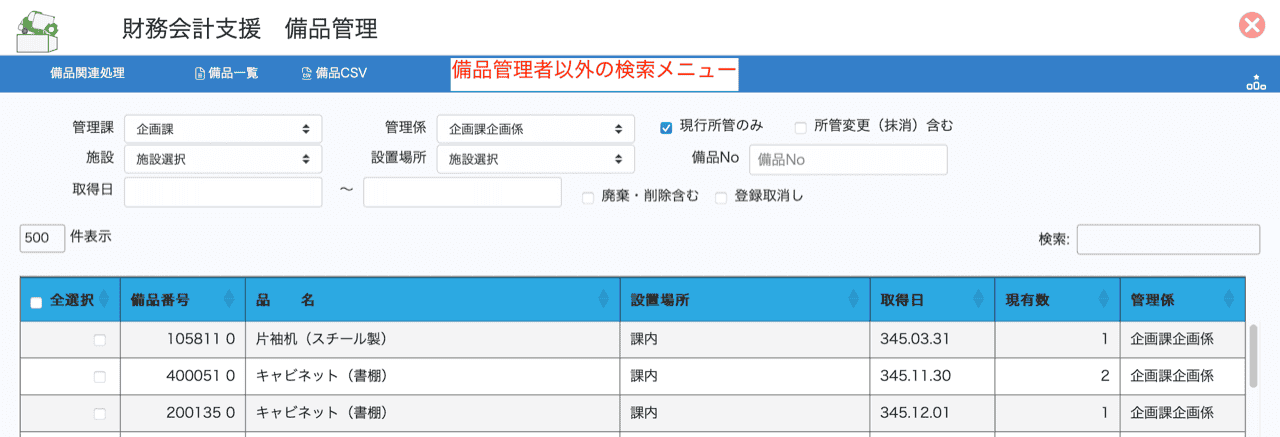
Task: Open the 管理係 dropdown list
Action: pyautogui.click(x=535, y=129)
